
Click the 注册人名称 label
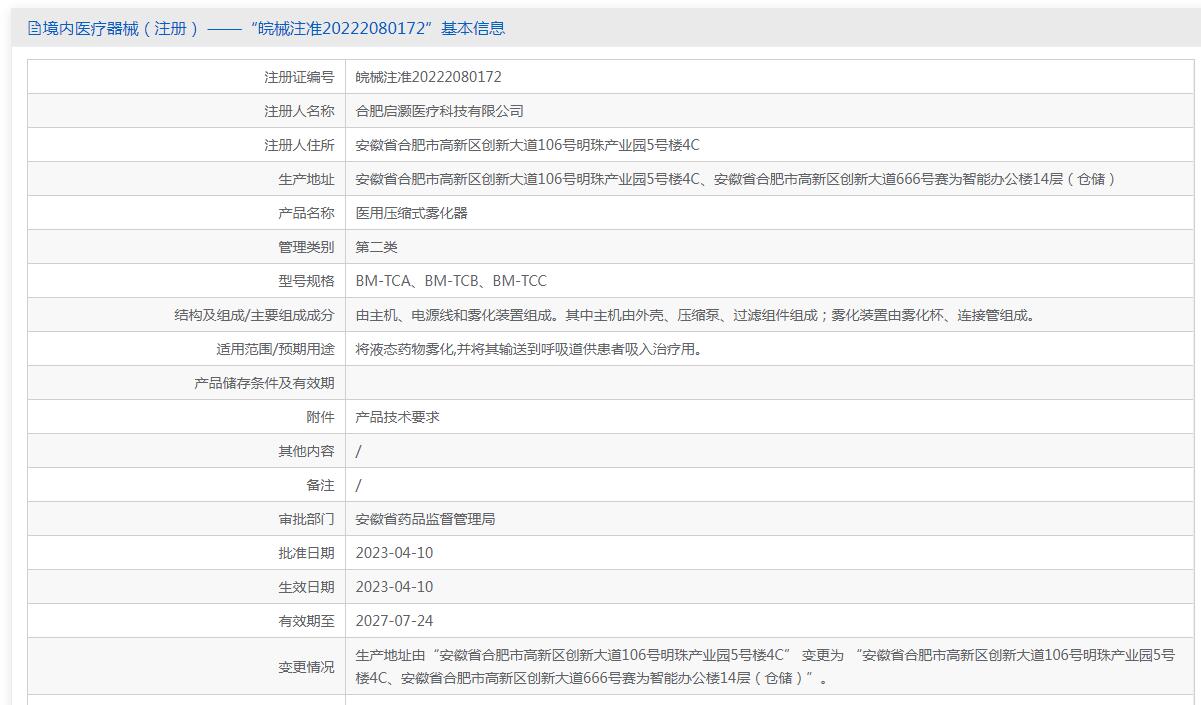click(x=299, y=111)
